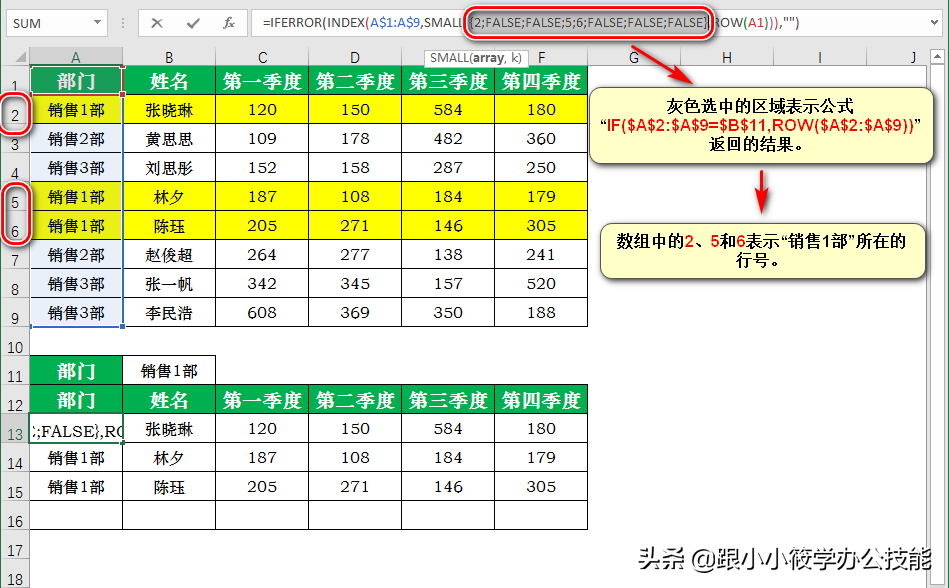Select criteria cell 销售1部 in B11
The image size is (949, 588).
tap(169, 371)
